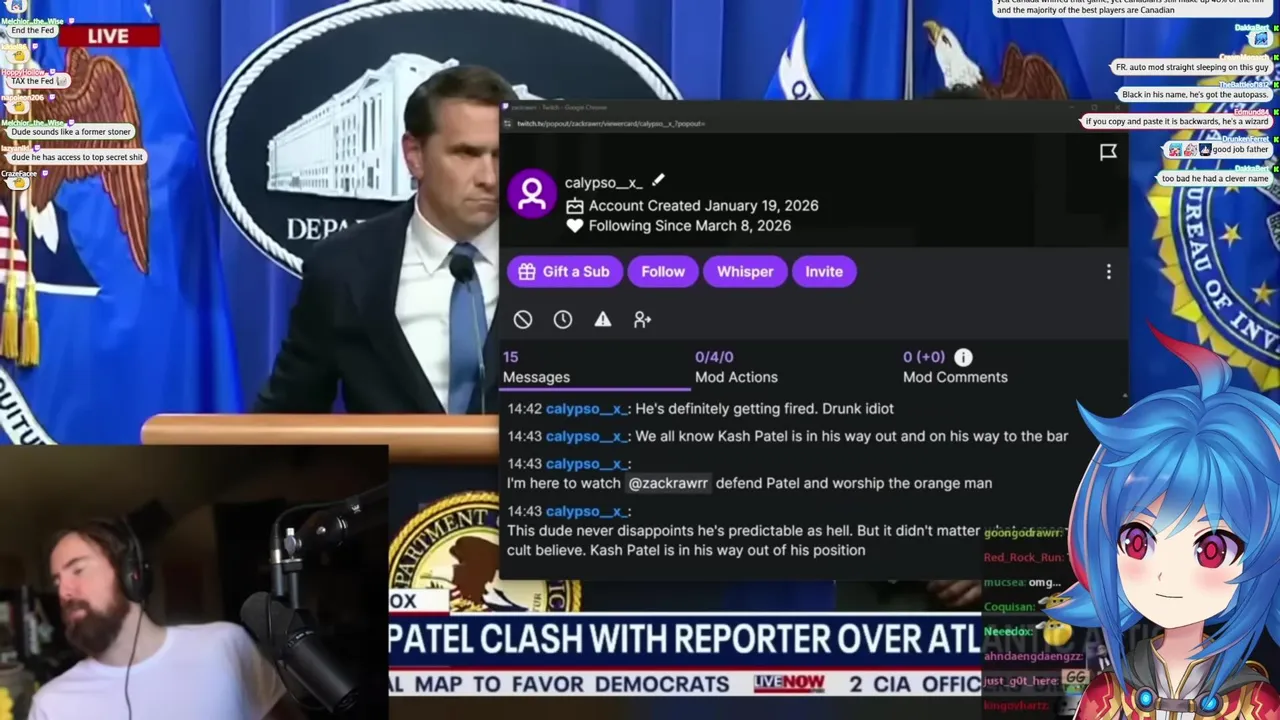The image size is (1280, 720).
Task: Click 'dude he has access to top secret shit' bubble
Action: coord(77,157)
